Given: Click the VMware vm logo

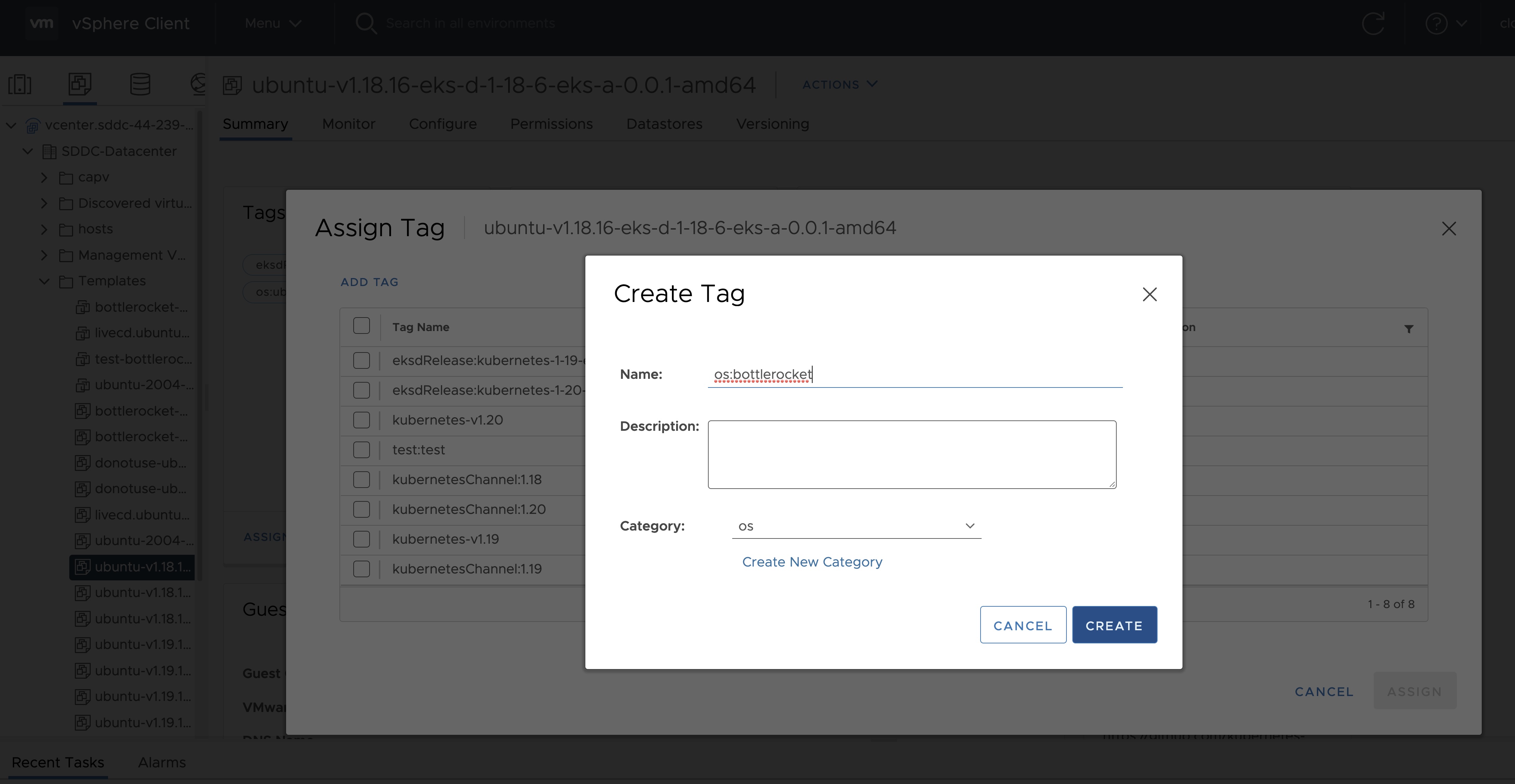Looking at the screenshot, I should [42, 24].
